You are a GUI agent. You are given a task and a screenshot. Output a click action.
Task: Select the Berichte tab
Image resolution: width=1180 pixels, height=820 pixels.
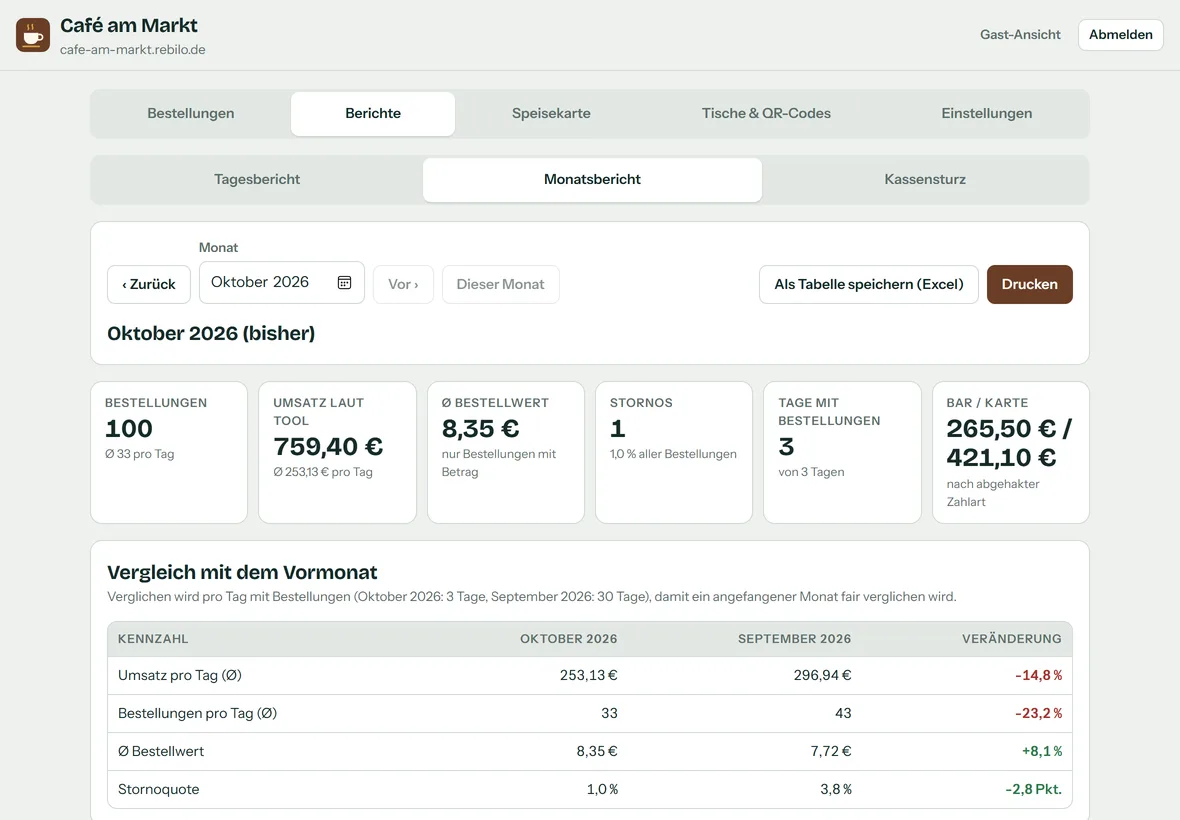373,114
